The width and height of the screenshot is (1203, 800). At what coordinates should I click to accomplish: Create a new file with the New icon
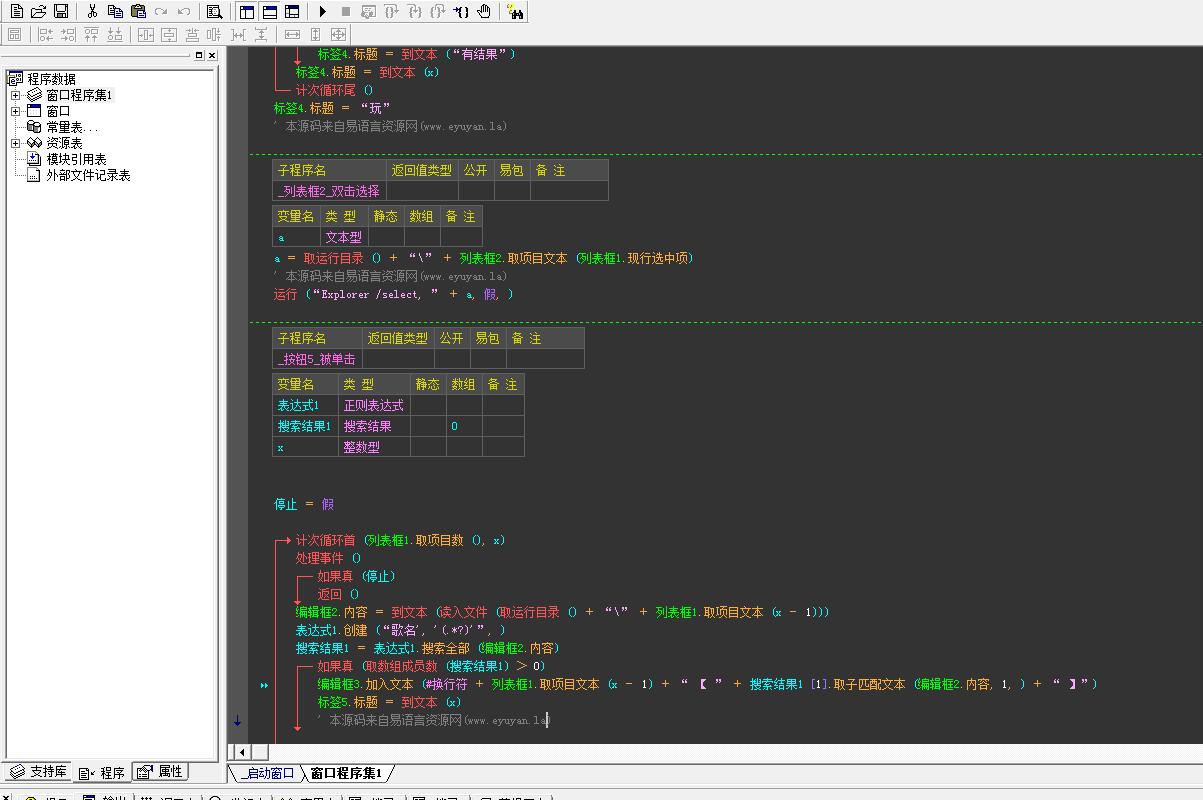(17, 12)
